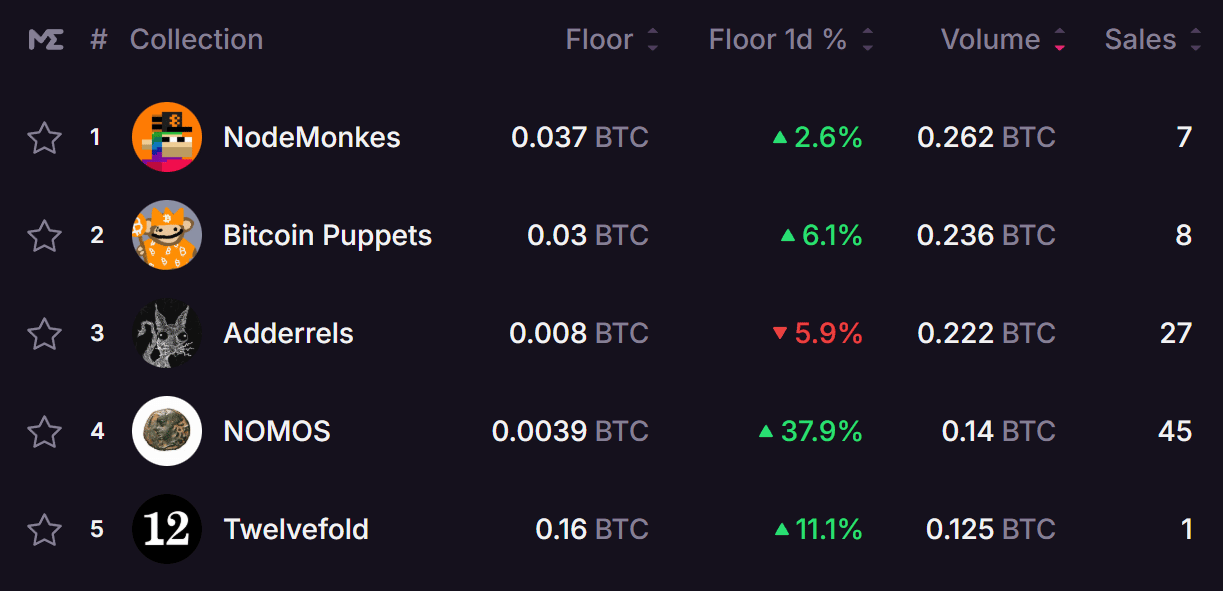Open the Bitcoin Puppets collection name
The height and width of the screenshot is (591, 1223).
tap(328, 235)
